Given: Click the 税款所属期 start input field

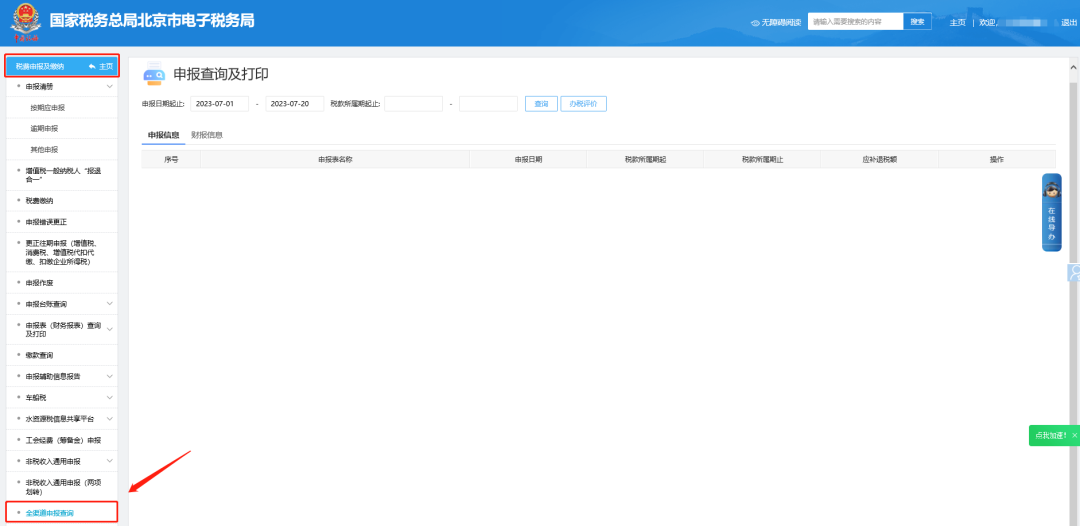Looking at the screenshot, I should [413, 104].
